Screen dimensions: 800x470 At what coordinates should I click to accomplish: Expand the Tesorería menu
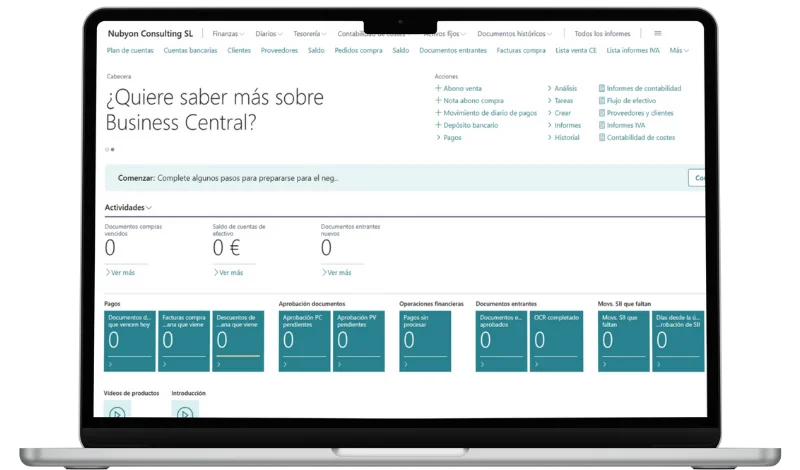[x=309, y=34]
